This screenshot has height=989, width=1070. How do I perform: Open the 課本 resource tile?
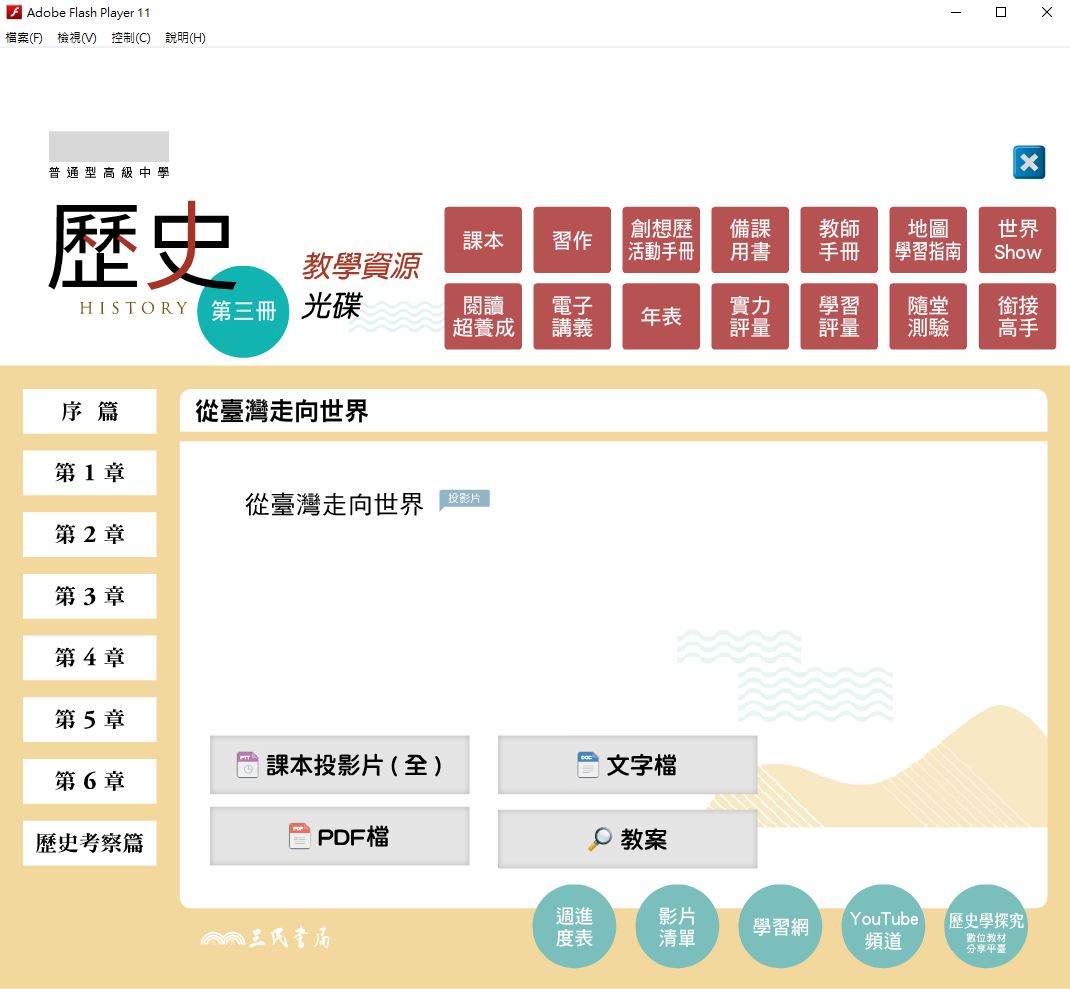tap(483, 240)
